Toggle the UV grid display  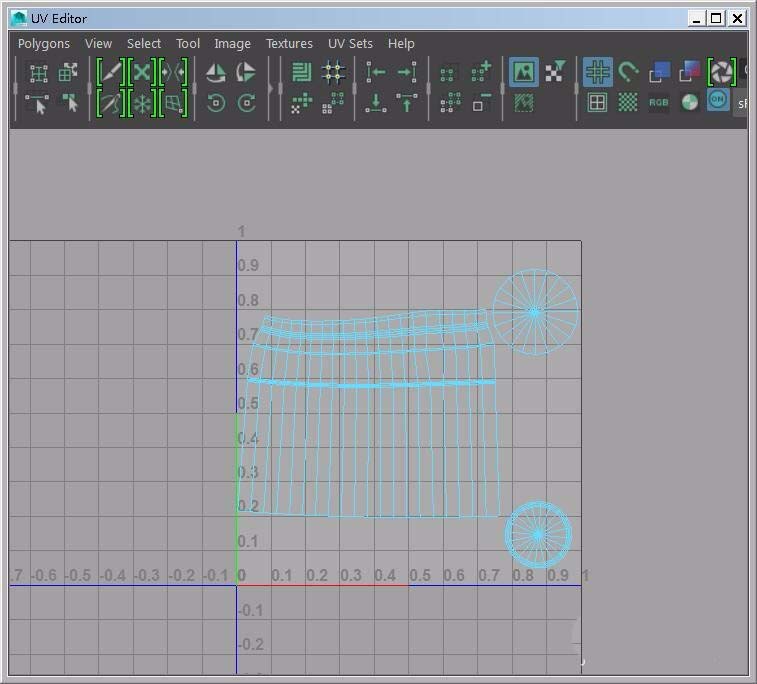[597, 72]
